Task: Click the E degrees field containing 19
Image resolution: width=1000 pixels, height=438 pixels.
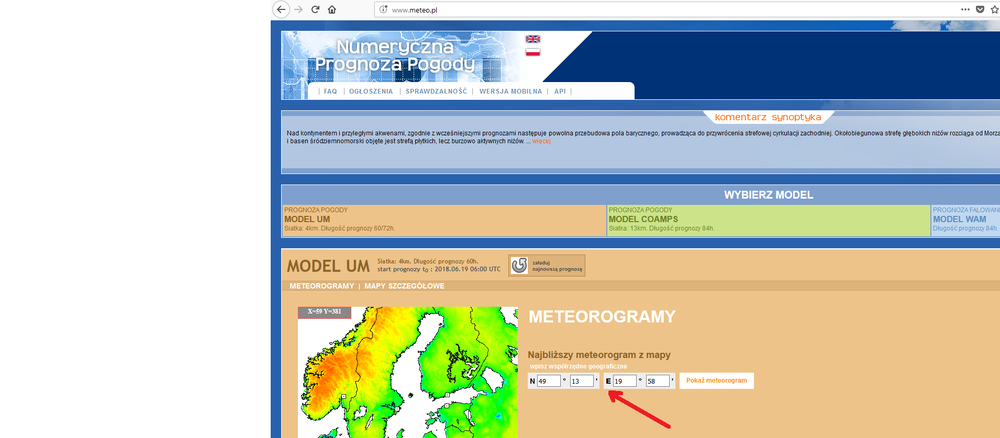Action: click(625, 381)
